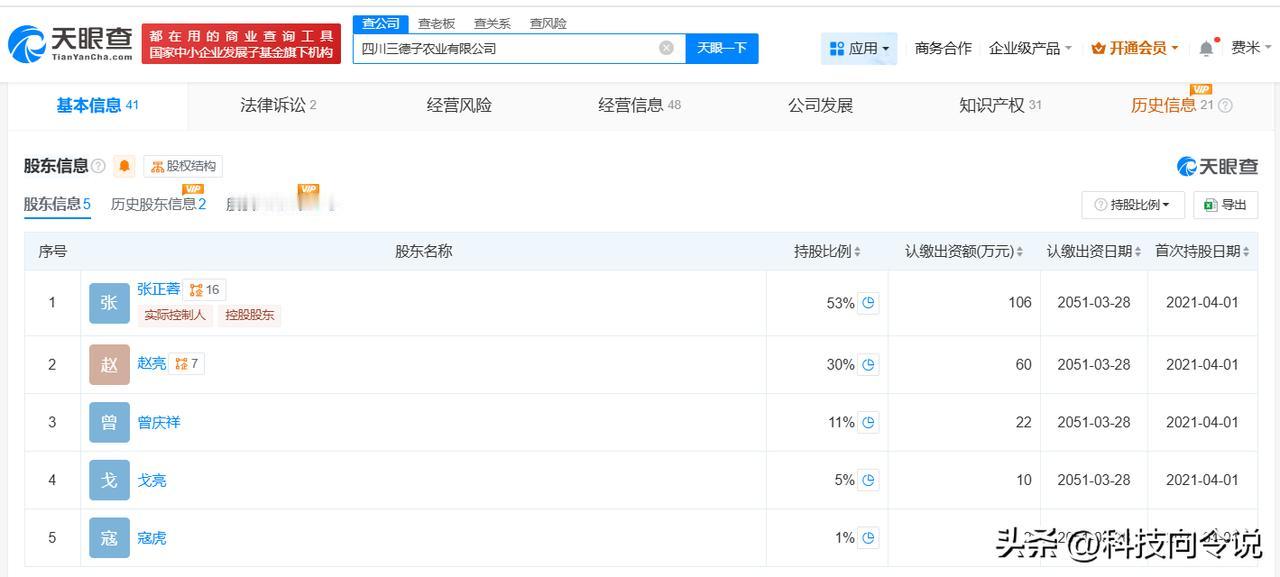Switch to the 知识产权 tab
Image resolution: width=1280 pixels, height=577 pixels.
pyautogui.click(x=1000, y=105)
